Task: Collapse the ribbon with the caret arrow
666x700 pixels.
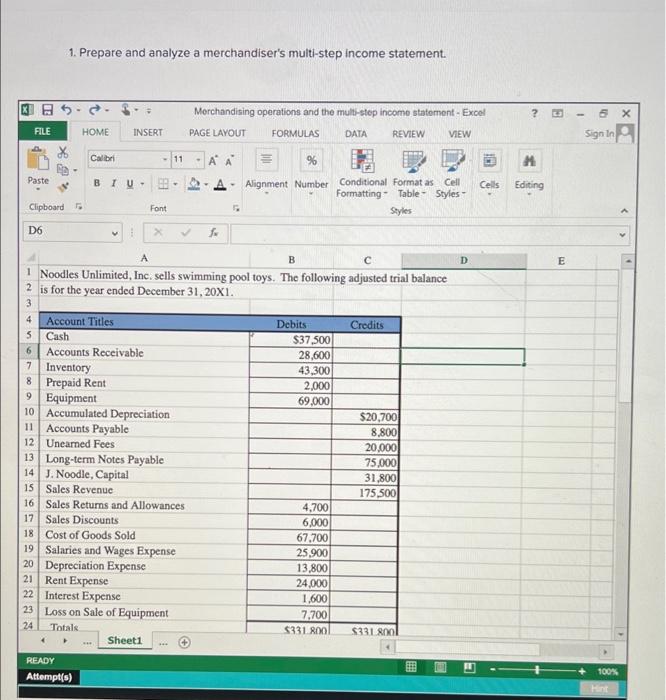Action: (x=624, y=210)
